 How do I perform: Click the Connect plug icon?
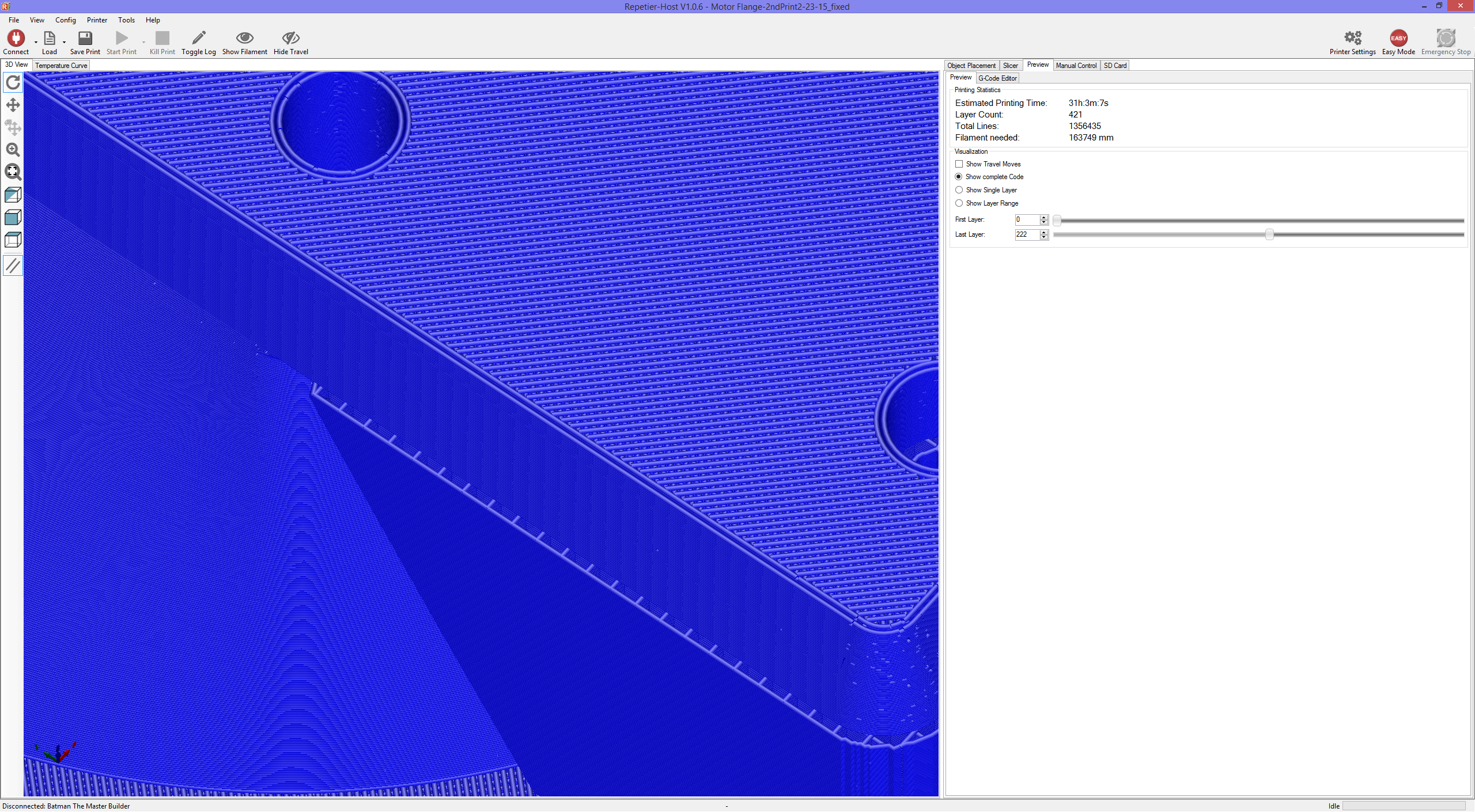pyautogui.click(x=16, y=39)
